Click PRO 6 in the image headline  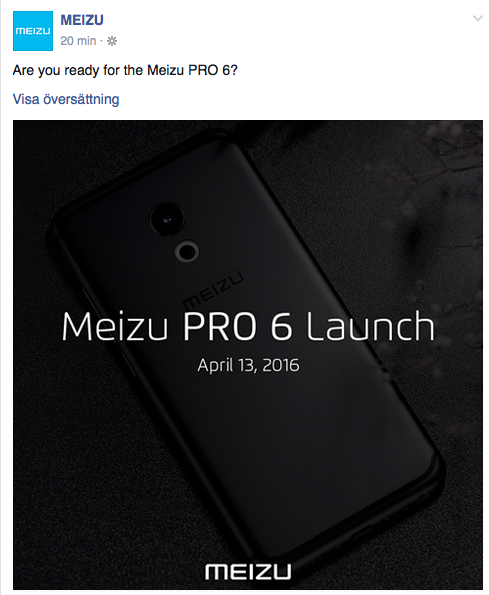(x=238, y=326)
